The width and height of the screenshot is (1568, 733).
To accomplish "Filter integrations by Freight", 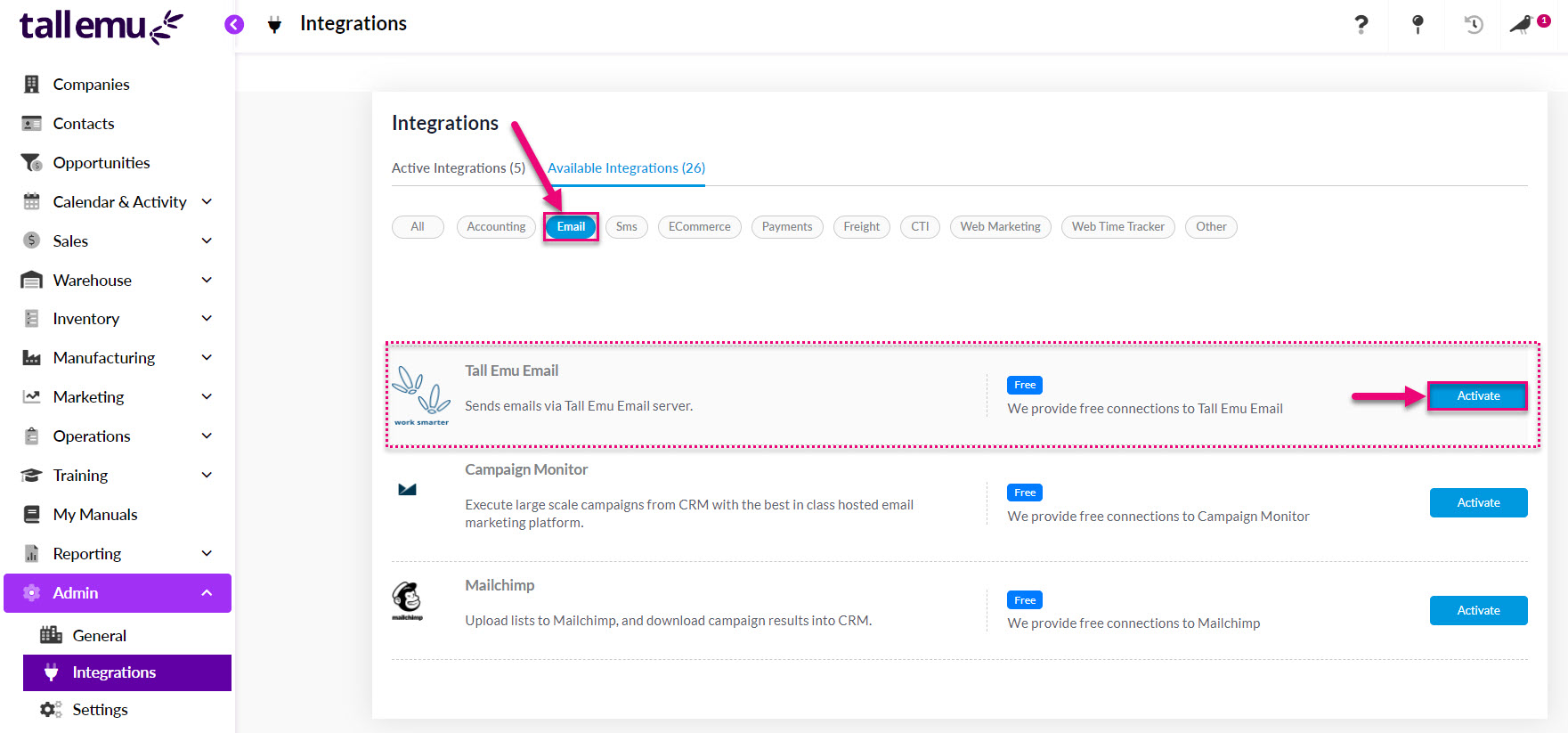I will click(x=862, y=227).
